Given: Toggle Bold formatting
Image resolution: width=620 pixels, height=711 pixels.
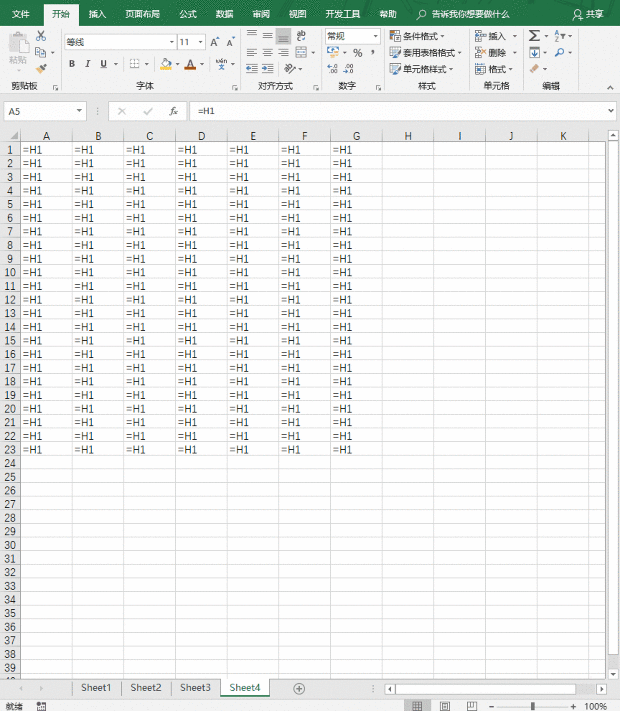Looking at the screenshot, I should [72, 64].
